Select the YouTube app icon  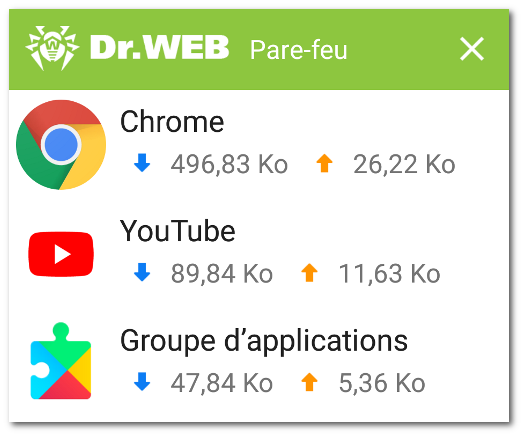[61, 254]
